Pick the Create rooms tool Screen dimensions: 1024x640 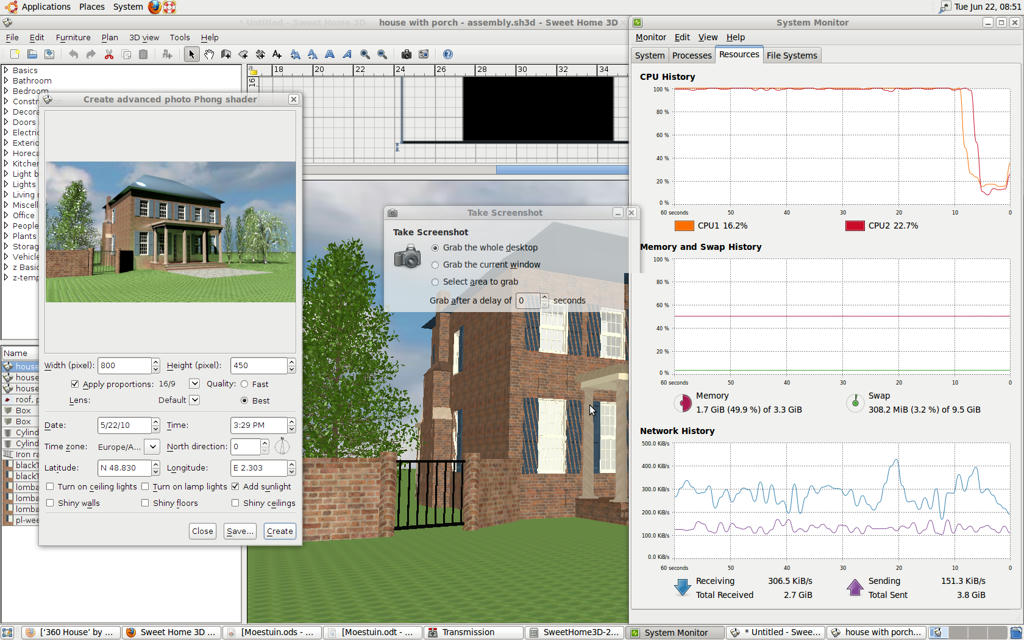(x=243, y=54)
